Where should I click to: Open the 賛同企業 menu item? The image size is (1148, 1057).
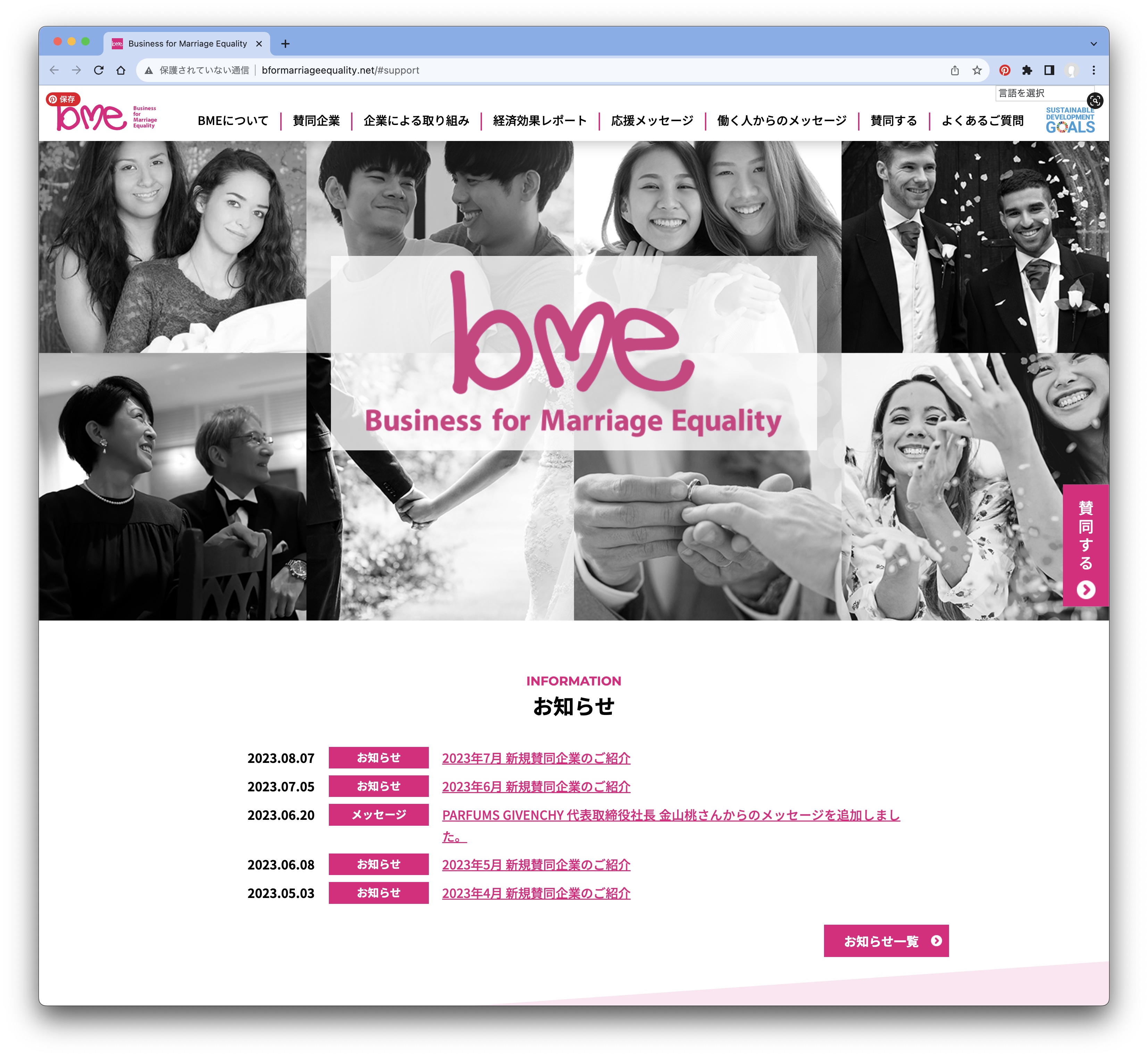click(316, 121)
